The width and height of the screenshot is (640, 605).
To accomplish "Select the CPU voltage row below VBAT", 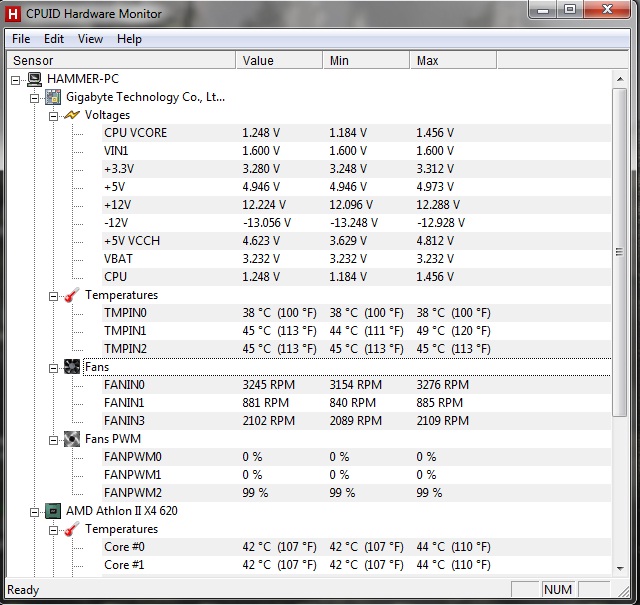I will [356, 277].
